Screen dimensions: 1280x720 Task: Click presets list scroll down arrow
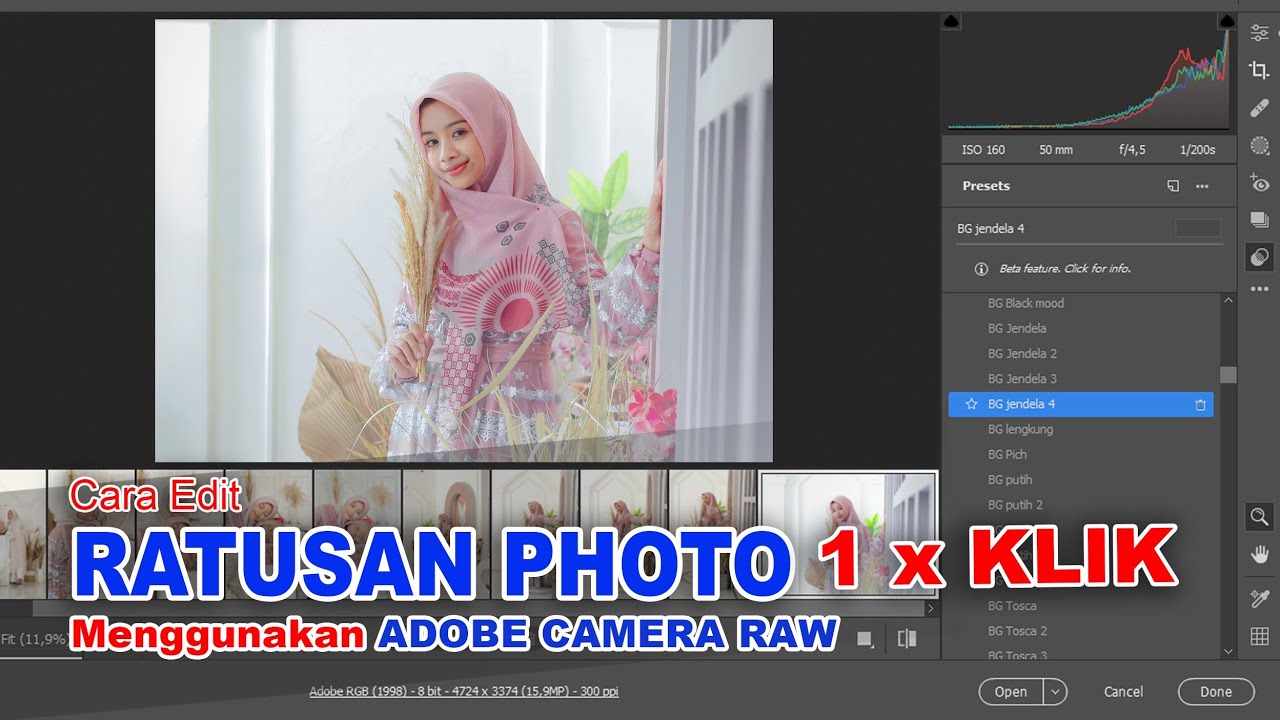click(x=1229, y=652)
